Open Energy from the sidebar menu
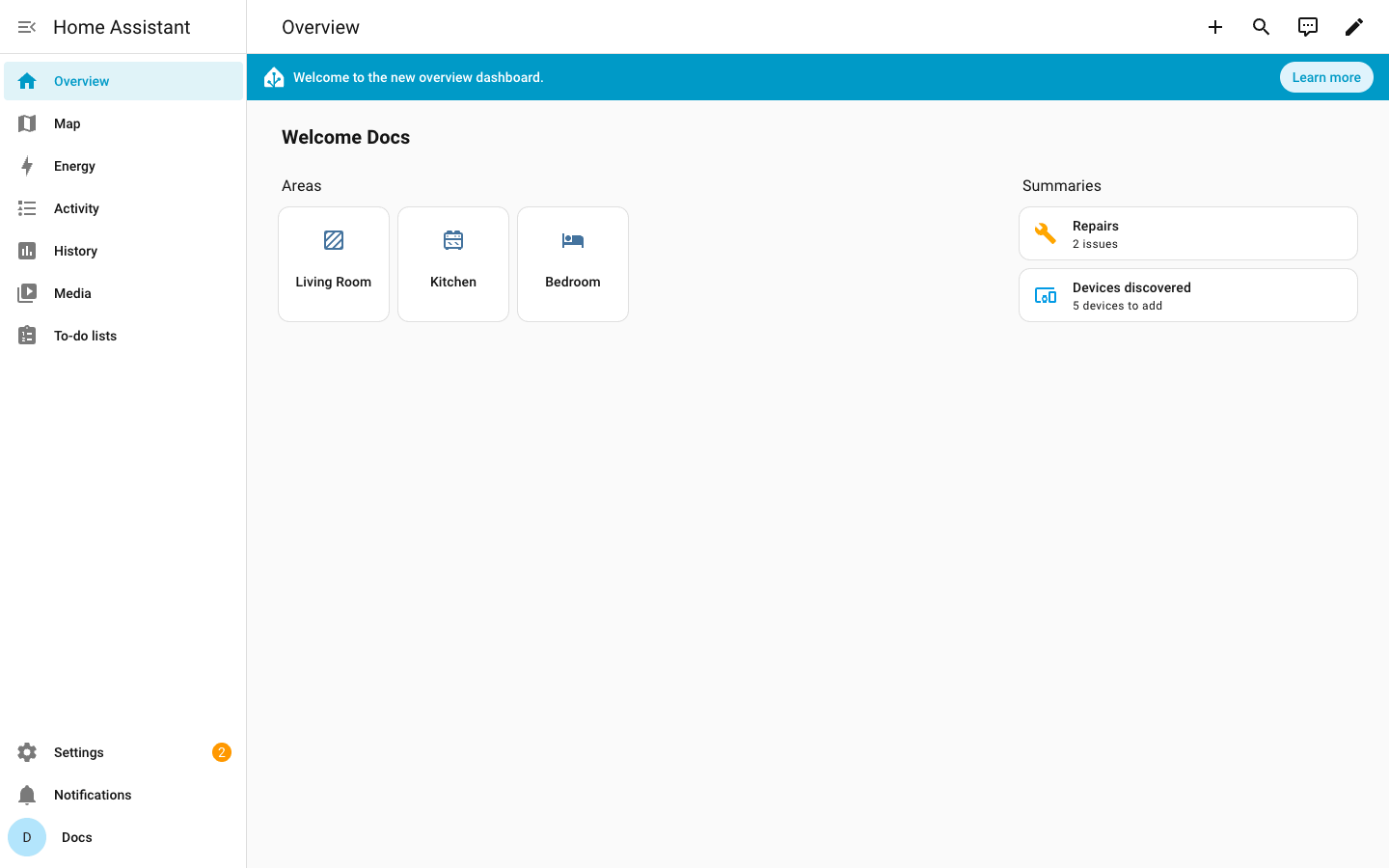1389x868 pixels. pos(123,166)
